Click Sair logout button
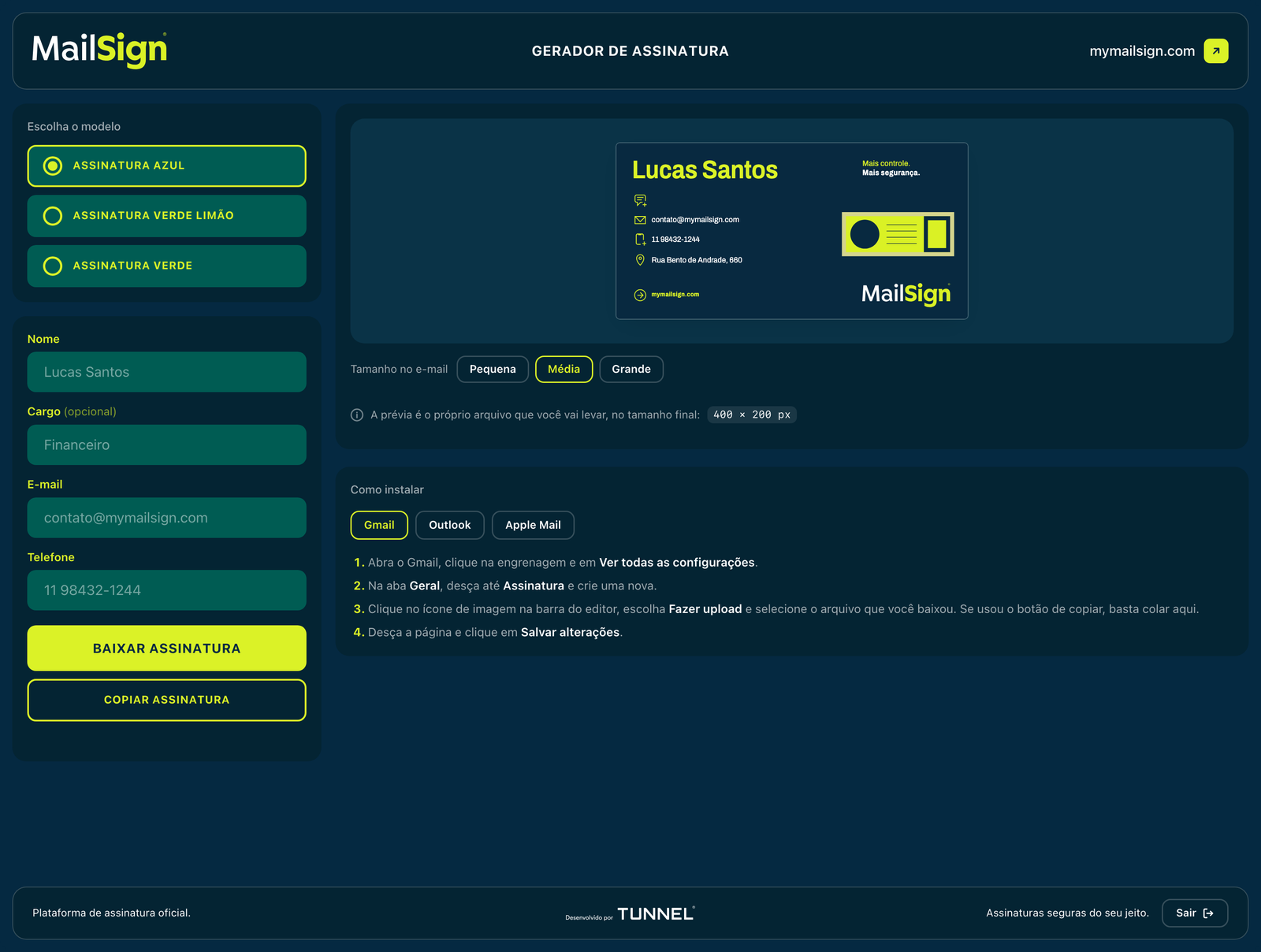This screenshot has height=952, width=1261. (1195, 913)
